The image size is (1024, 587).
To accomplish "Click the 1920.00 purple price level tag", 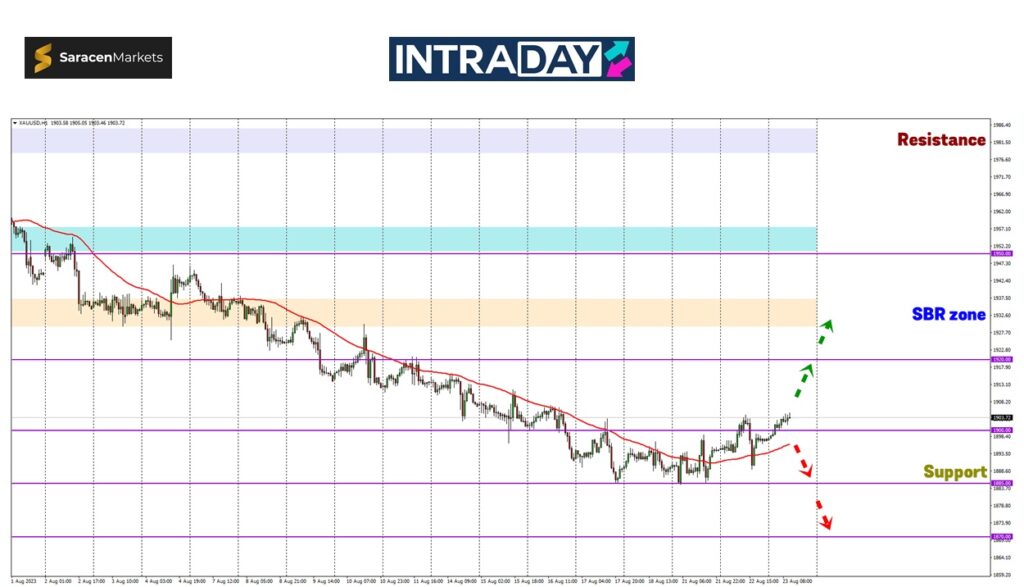I will 1001,359.
